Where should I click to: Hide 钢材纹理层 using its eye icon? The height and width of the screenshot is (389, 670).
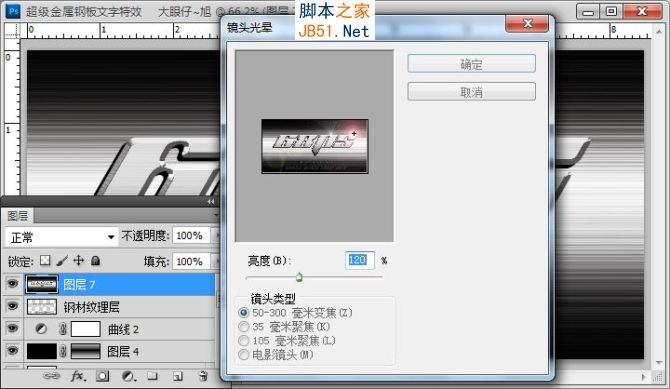click(x=13, y=306)
